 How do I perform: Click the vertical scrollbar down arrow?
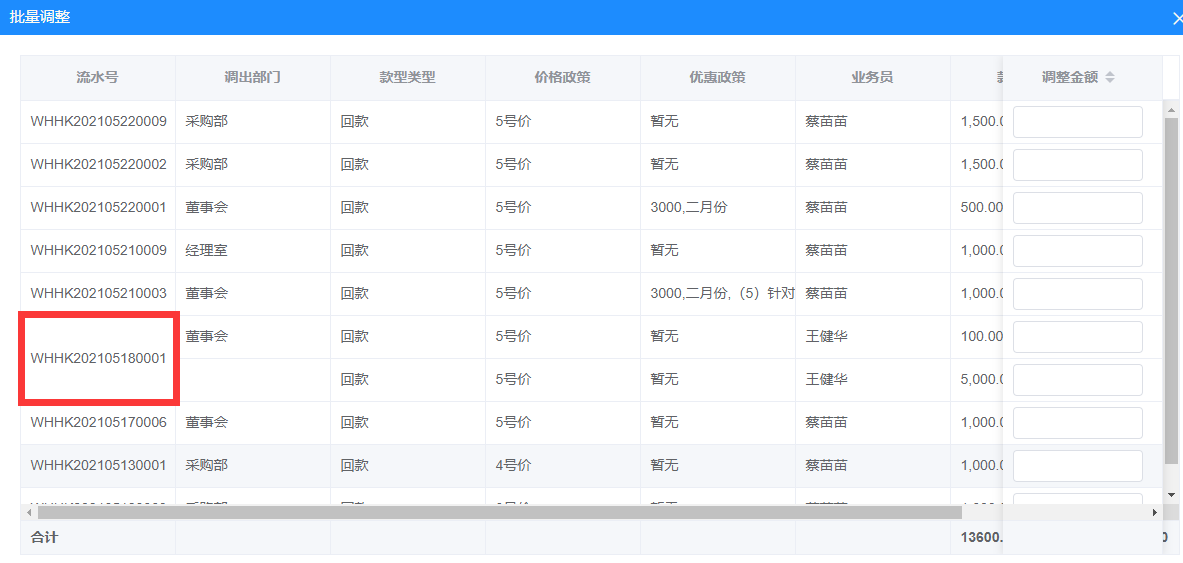[1171, 494]
